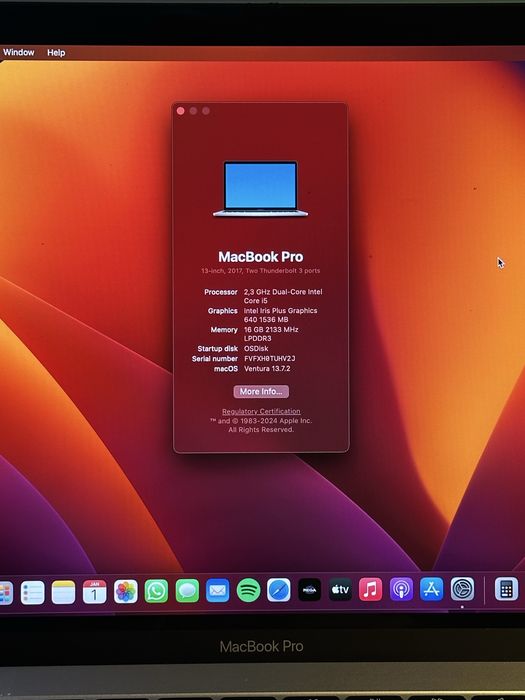
Task: Open Reminders from the dock
Action: pos(33,592)
